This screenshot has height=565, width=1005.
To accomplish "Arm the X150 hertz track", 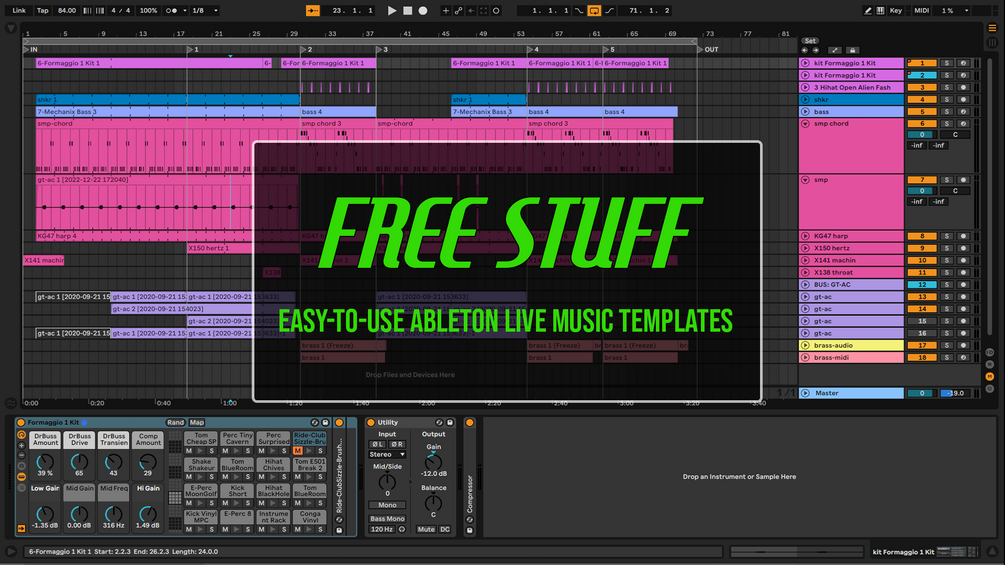I will pos(963,248).
